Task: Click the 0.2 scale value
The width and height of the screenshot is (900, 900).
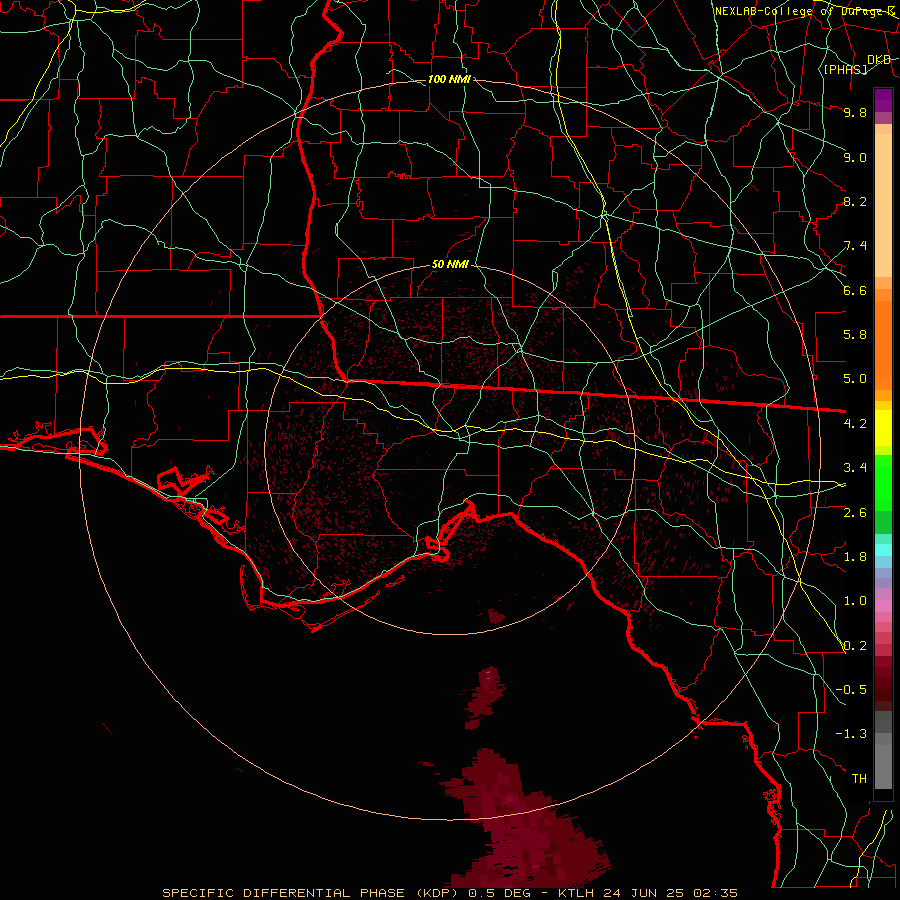Action: (855, 646)
